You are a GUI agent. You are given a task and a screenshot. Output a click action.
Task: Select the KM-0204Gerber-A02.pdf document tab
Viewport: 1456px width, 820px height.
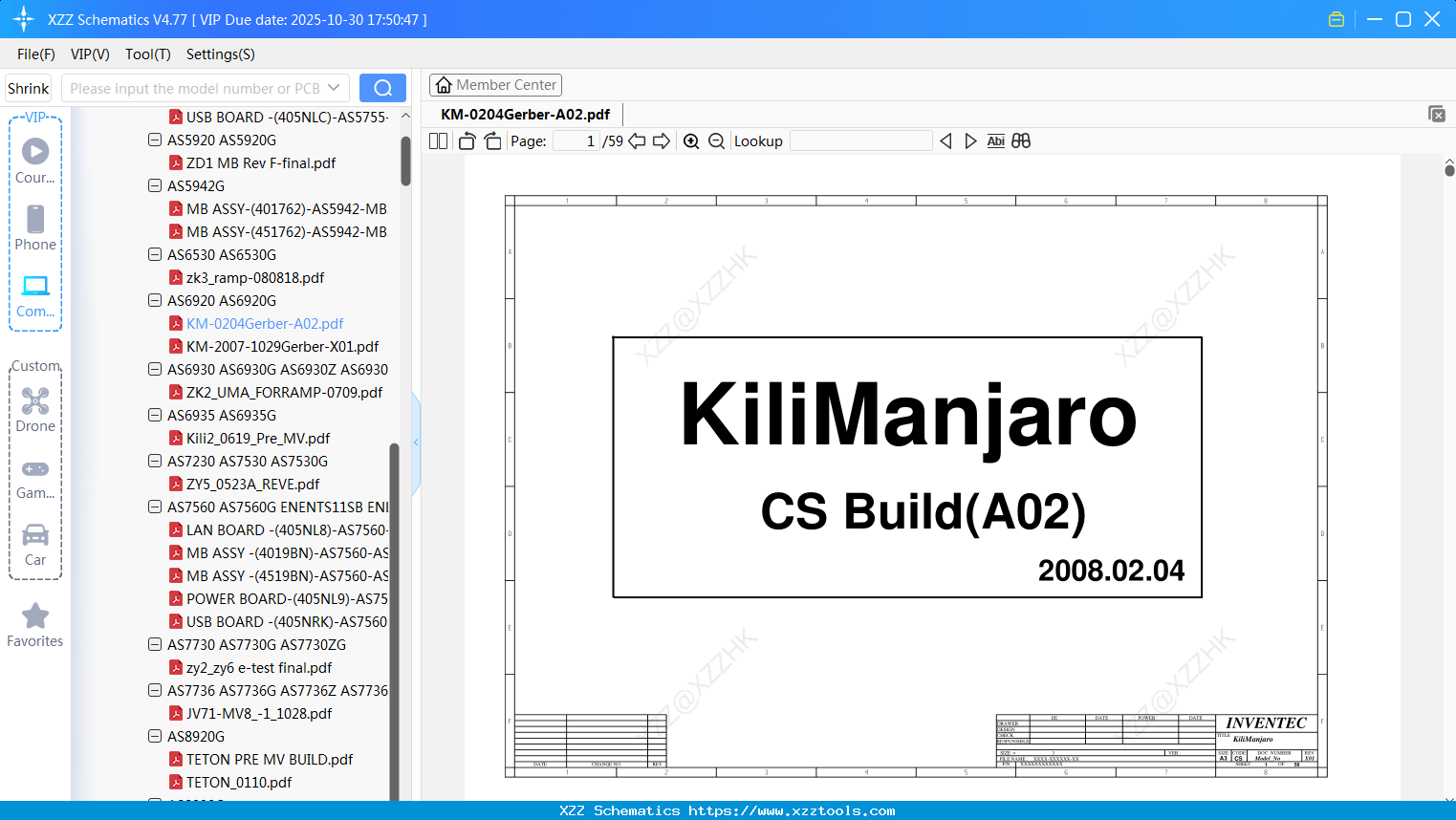click(525, 115)
